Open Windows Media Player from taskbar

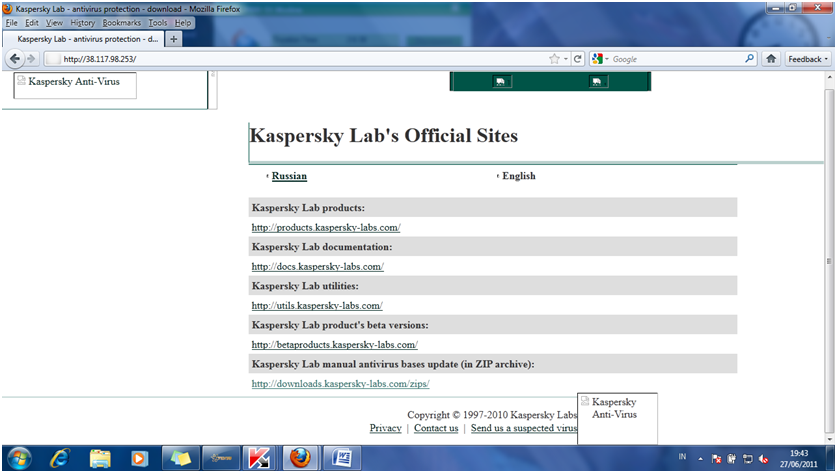(139, 458)
